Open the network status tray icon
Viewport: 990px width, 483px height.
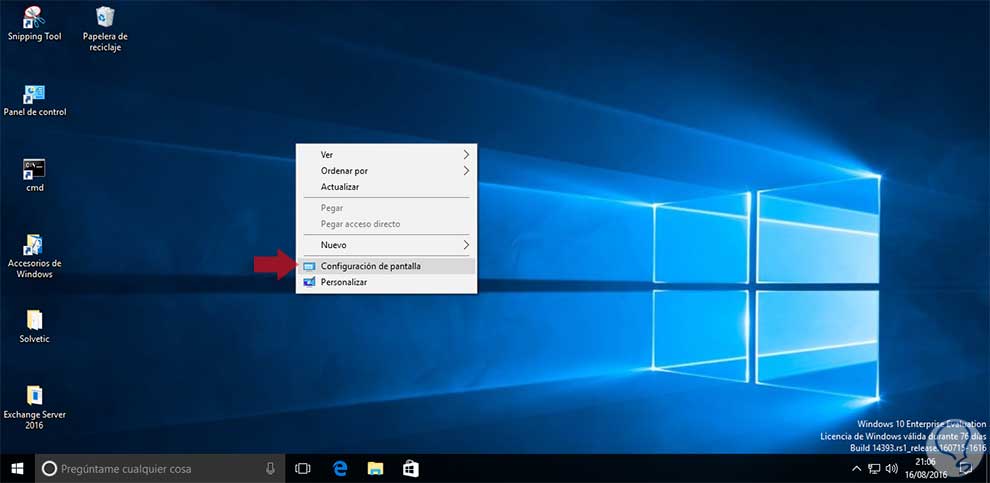874,468
